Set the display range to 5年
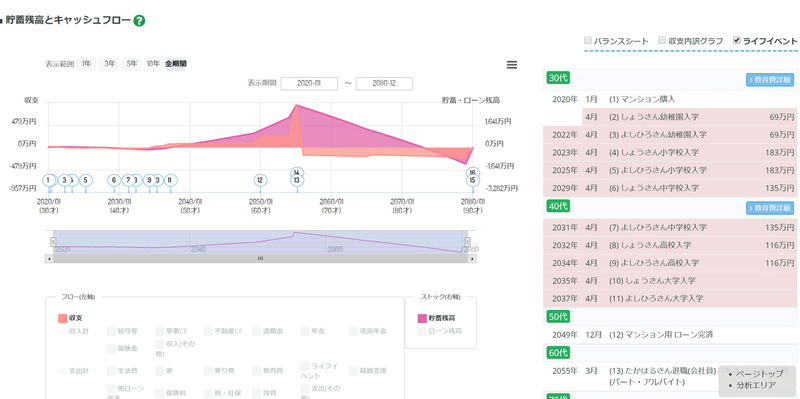The width and height of the screenshot is (800, 399). pos(132,64)
